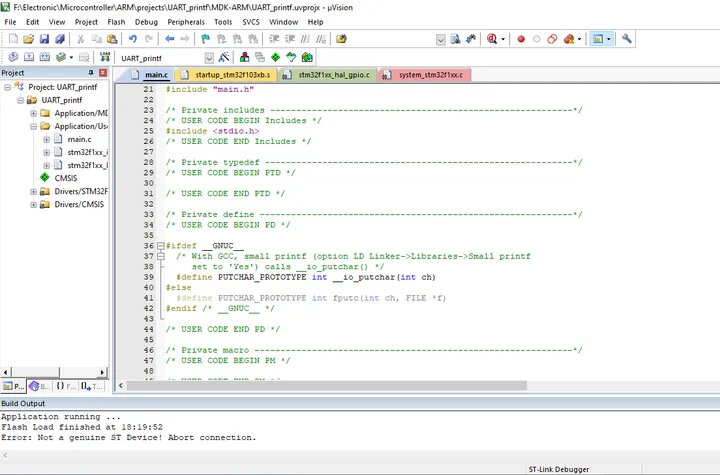Image resolution: width=720 pixels, height=475 pixels.
Task: Open the debug icon dropdown arrow
Action: click(x=503, y=40)
